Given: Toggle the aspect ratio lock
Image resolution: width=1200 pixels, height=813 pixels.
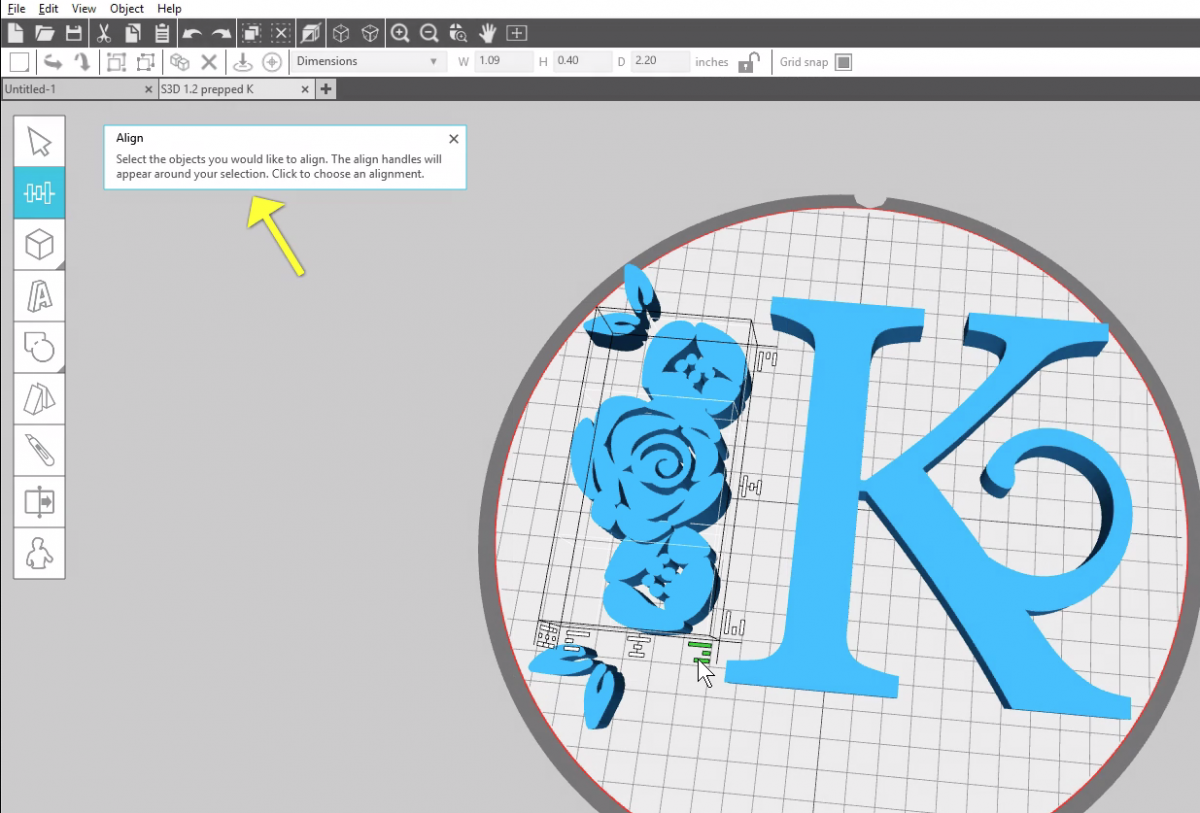Looking at the screenshot, I should click(x=748, y=62).
